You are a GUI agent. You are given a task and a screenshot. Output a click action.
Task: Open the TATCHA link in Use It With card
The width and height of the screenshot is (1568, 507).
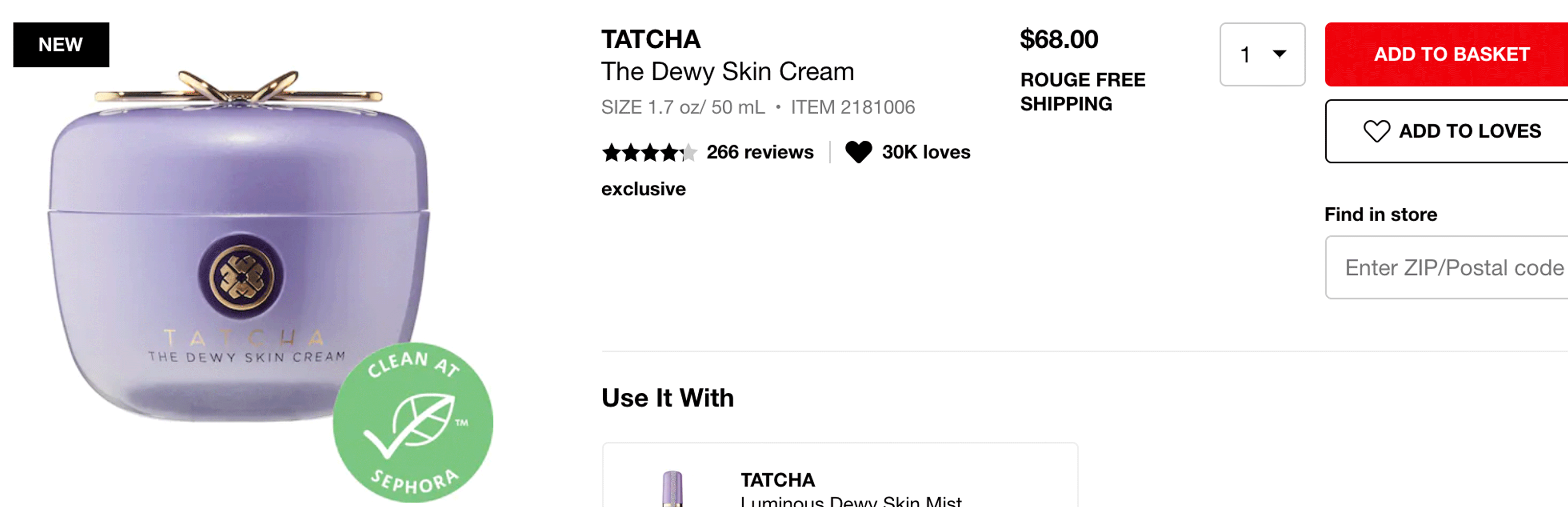pos(777,480)
